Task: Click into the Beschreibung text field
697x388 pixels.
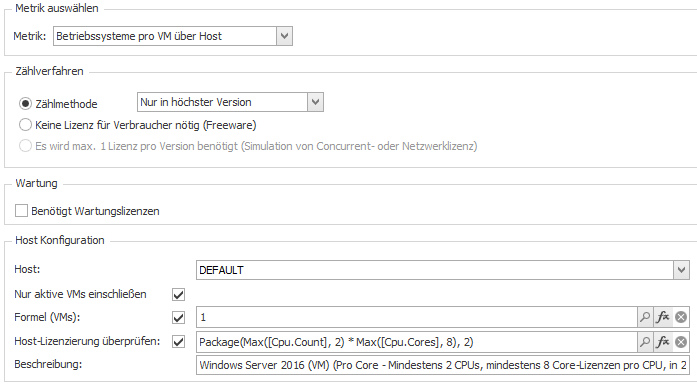Action: click(443, 365)
